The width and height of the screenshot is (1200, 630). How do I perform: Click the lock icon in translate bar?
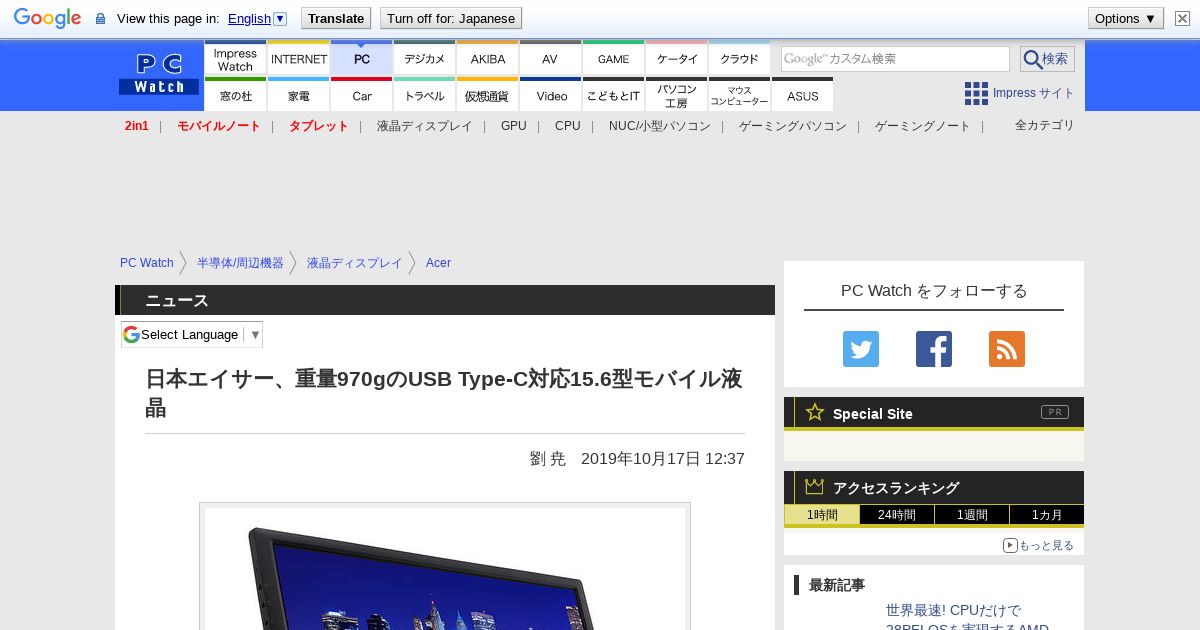[100, 18]
